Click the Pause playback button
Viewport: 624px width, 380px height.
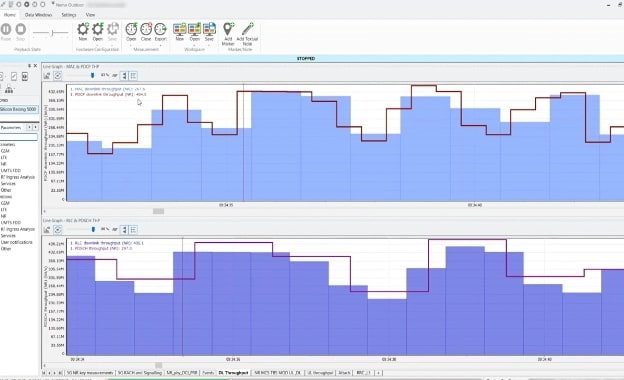point(6,29)
